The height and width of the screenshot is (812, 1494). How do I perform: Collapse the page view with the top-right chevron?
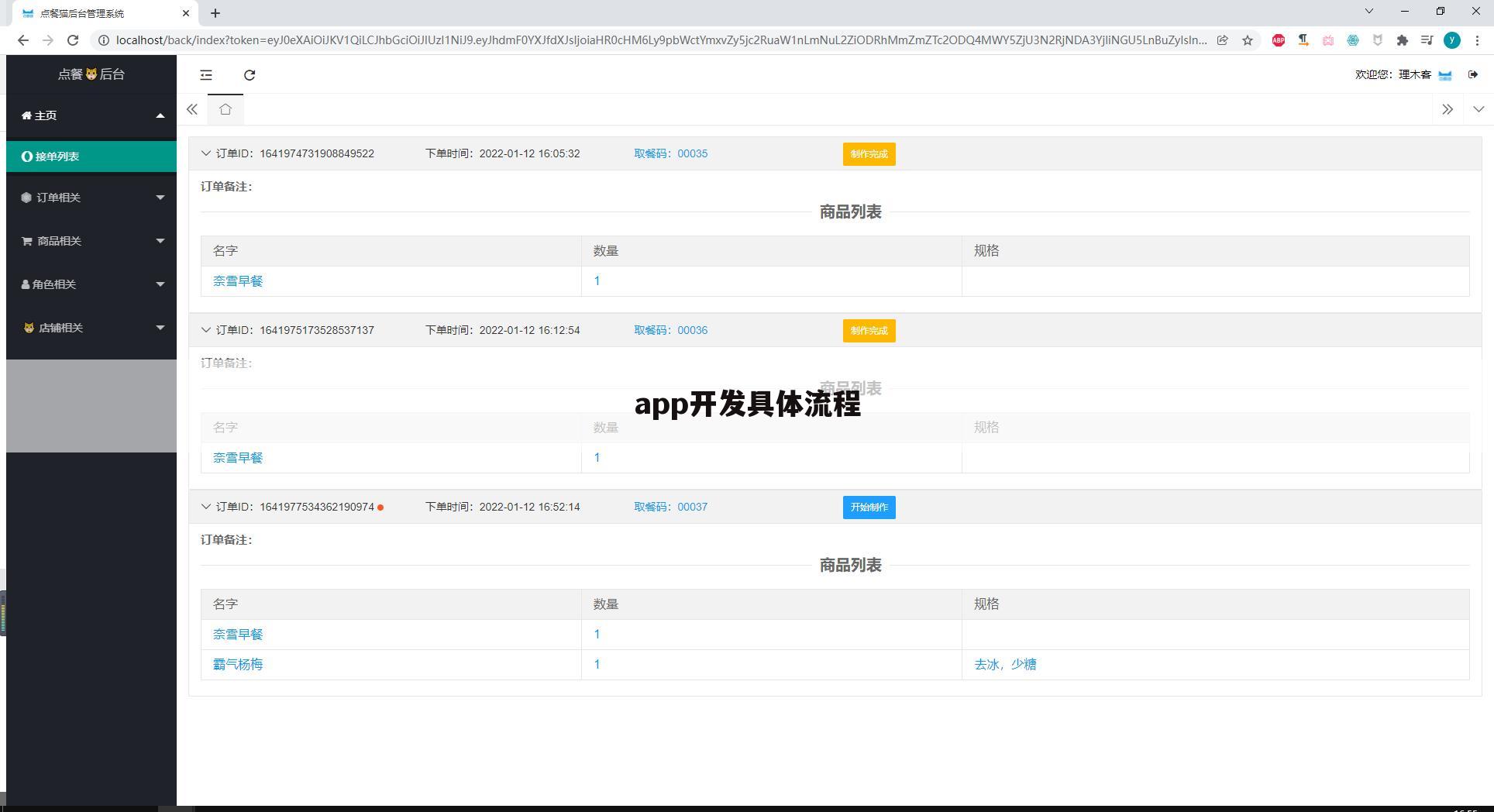tap(1479, 109)
